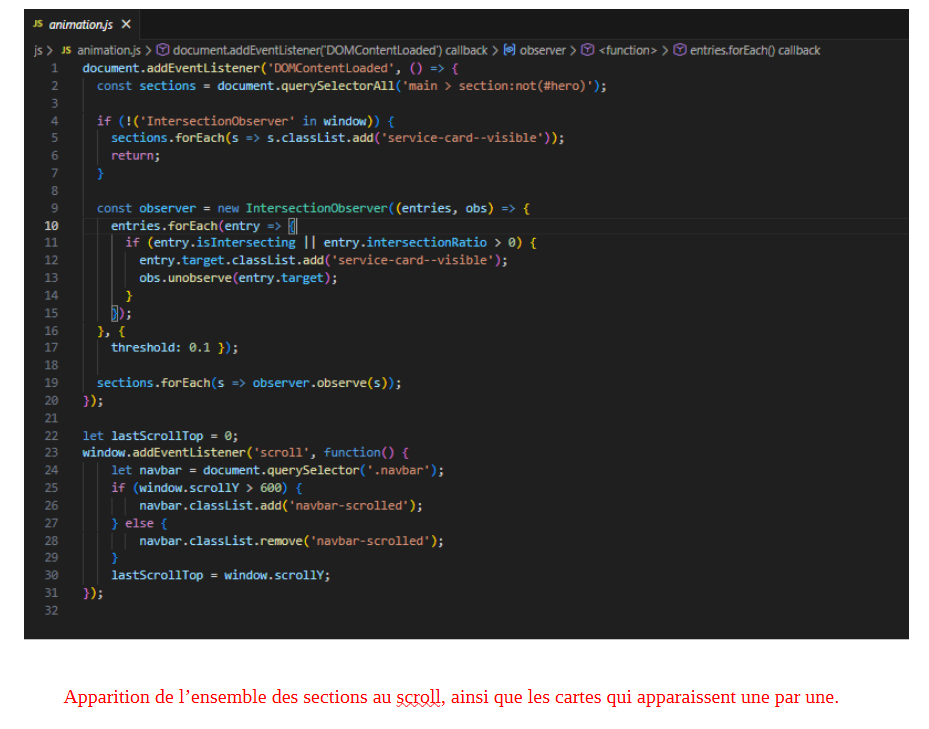Image resolution: width=929 pixels, height=729 pixels.
Task: Click observer.observe(s) on line 19
Action: (x=320, y=383)
